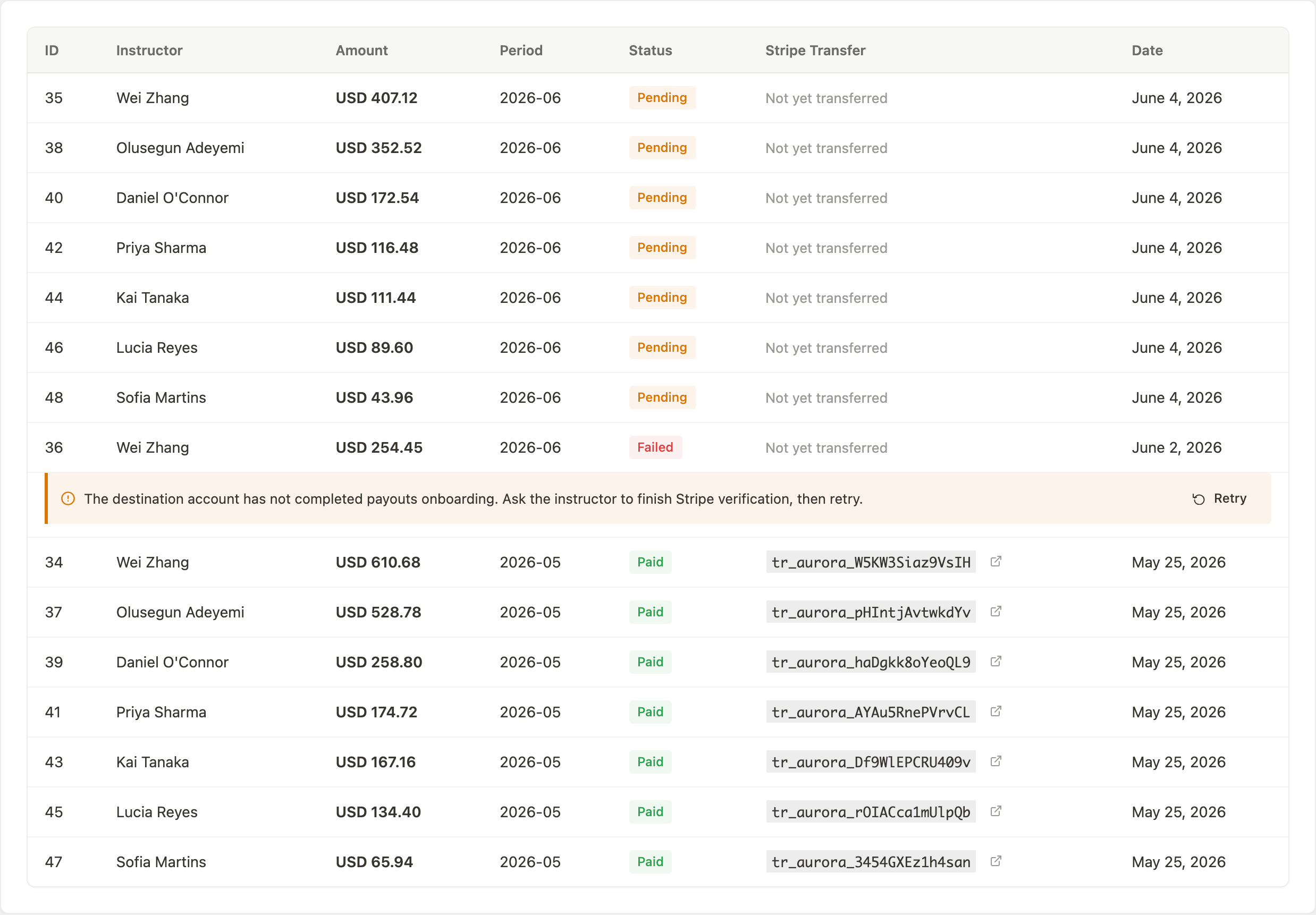Open external link for tr_aurora_haDgkk8oYeoQL9 transfer
Viewport: 1316px width, 915px height.
pyautogui.click(x=996, y=661)
